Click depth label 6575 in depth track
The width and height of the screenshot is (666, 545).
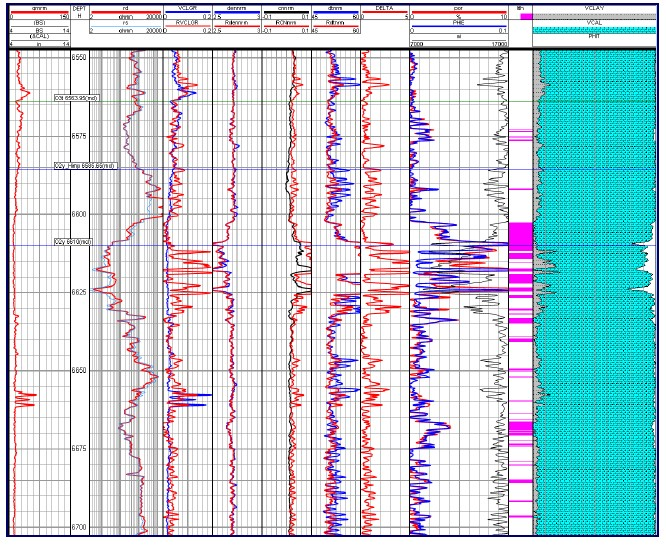coord(78,135)
